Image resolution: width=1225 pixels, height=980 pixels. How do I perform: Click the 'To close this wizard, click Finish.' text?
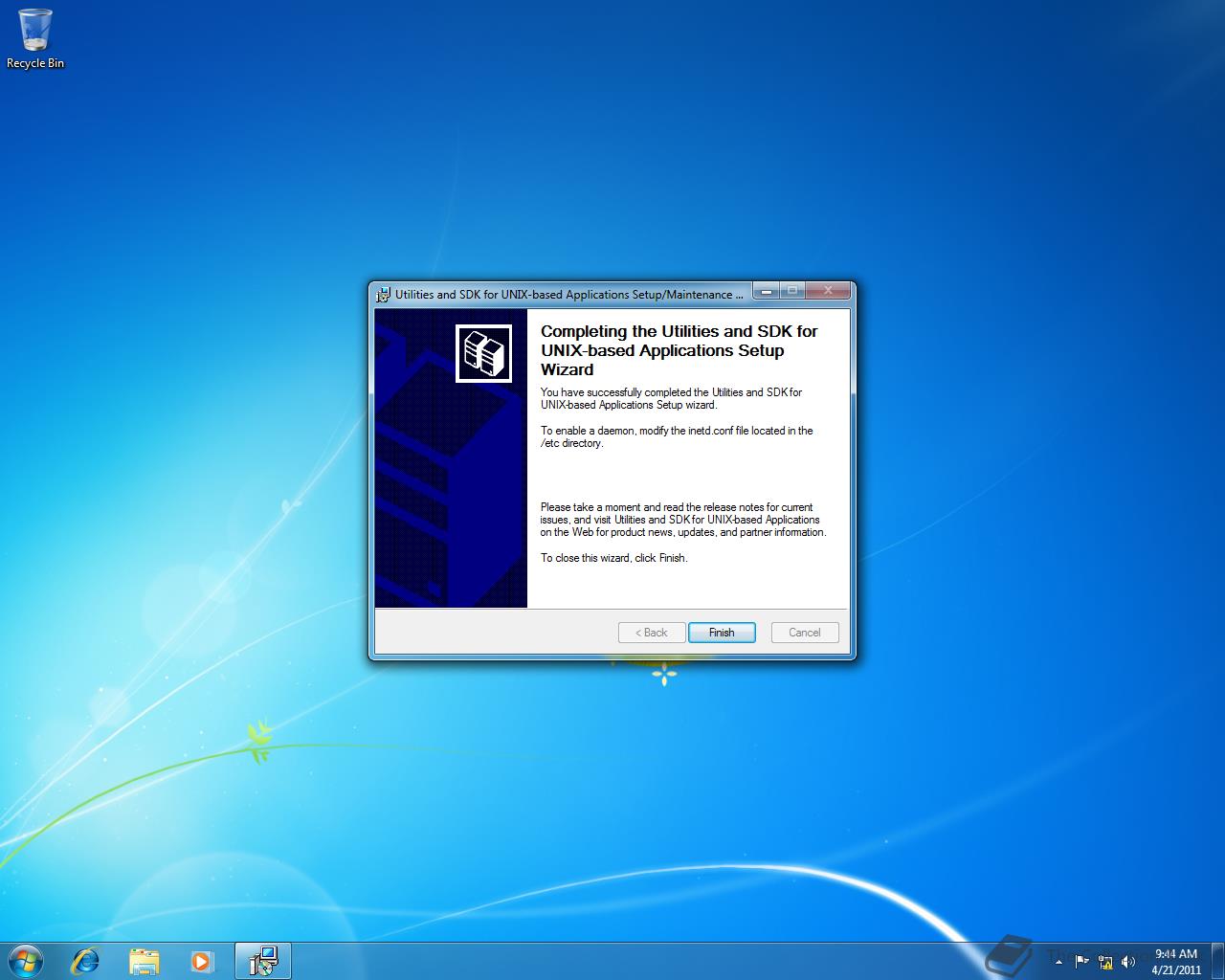tap(614, 558)
